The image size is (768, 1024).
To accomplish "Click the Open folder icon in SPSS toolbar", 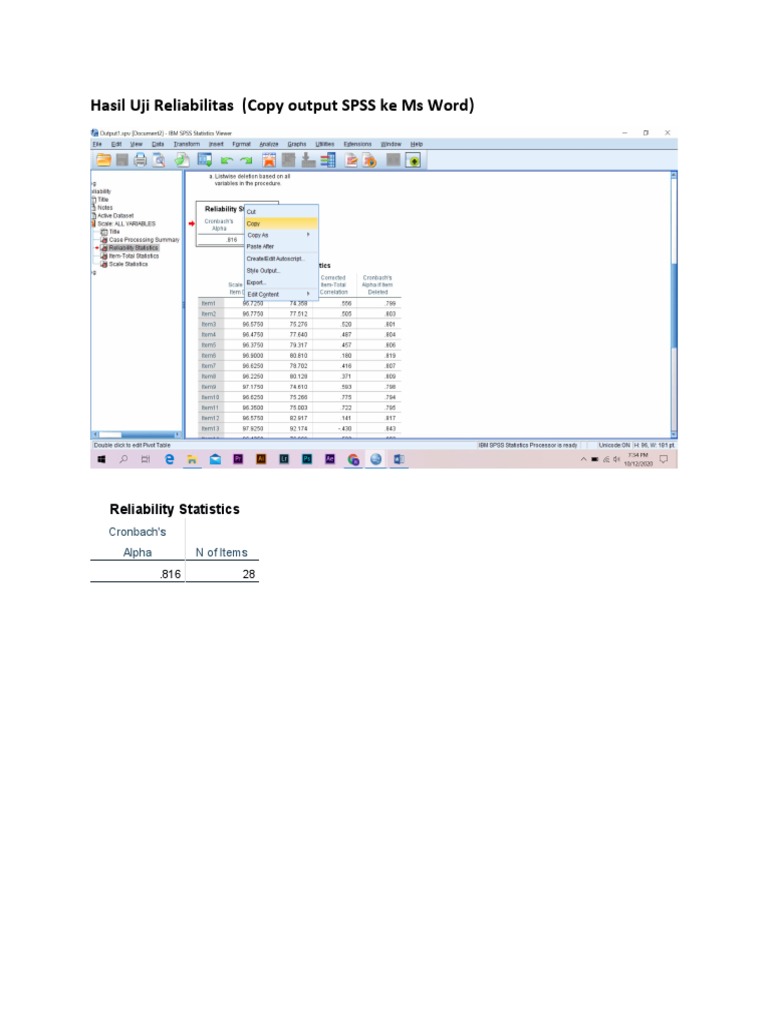I will [103, 160].
